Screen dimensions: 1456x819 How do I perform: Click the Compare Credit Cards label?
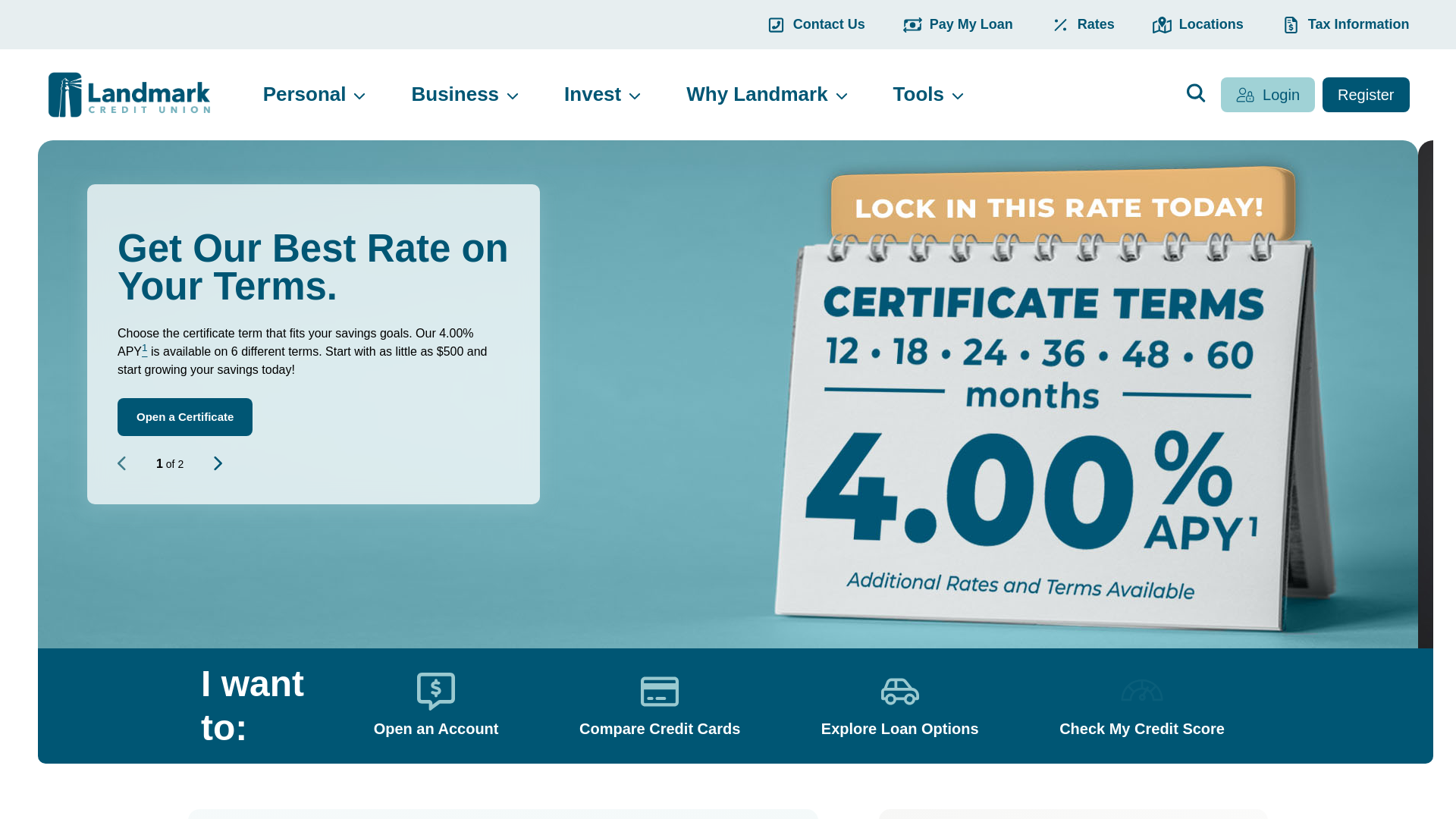[660, 729]
